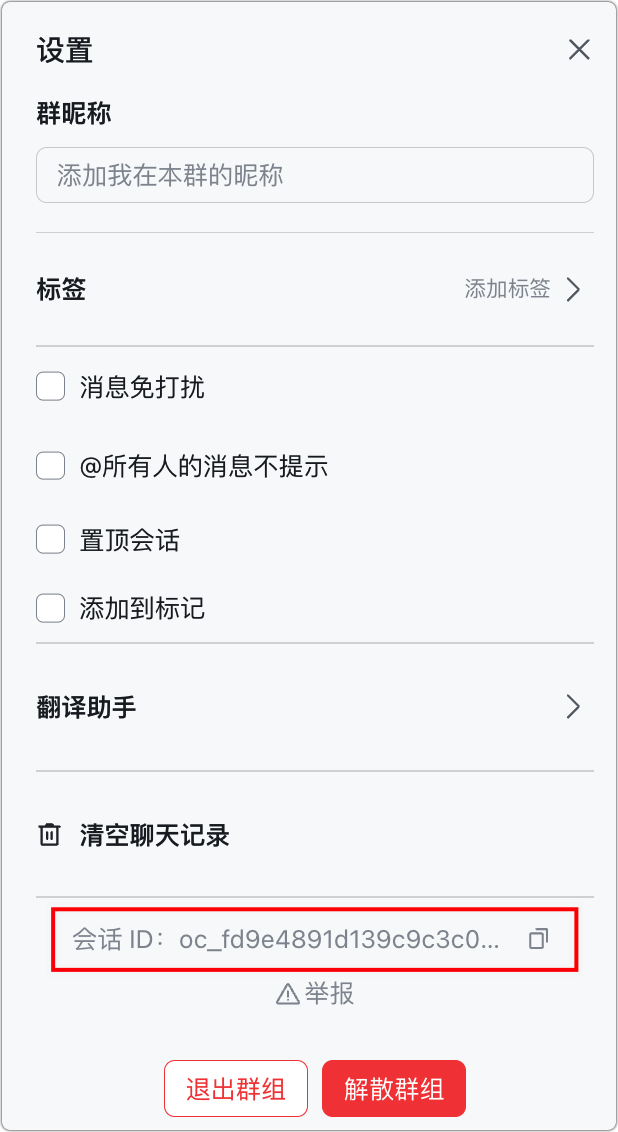The image size is (618, 1132).
Task: Click the 举报 report link text
Action: point(329,994)
